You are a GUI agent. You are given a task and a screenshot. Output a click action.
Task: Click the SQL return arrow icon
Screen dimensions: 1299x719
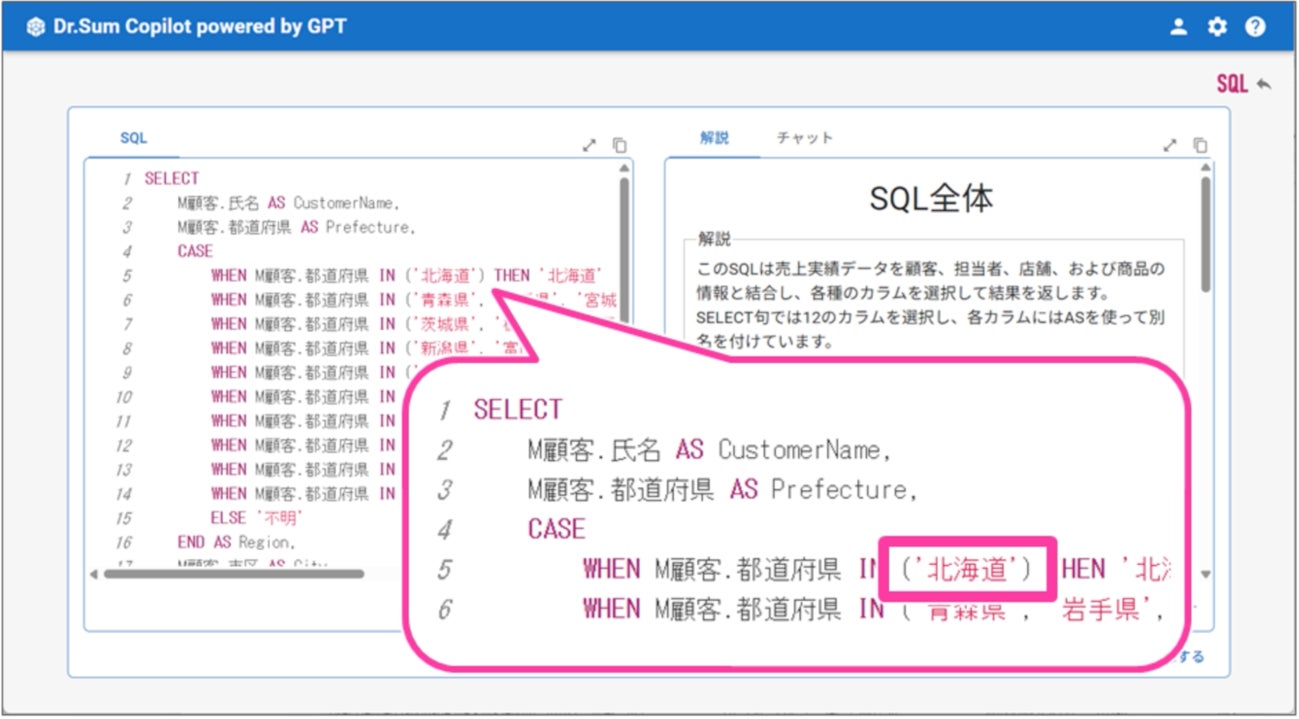pos(1264,84)
